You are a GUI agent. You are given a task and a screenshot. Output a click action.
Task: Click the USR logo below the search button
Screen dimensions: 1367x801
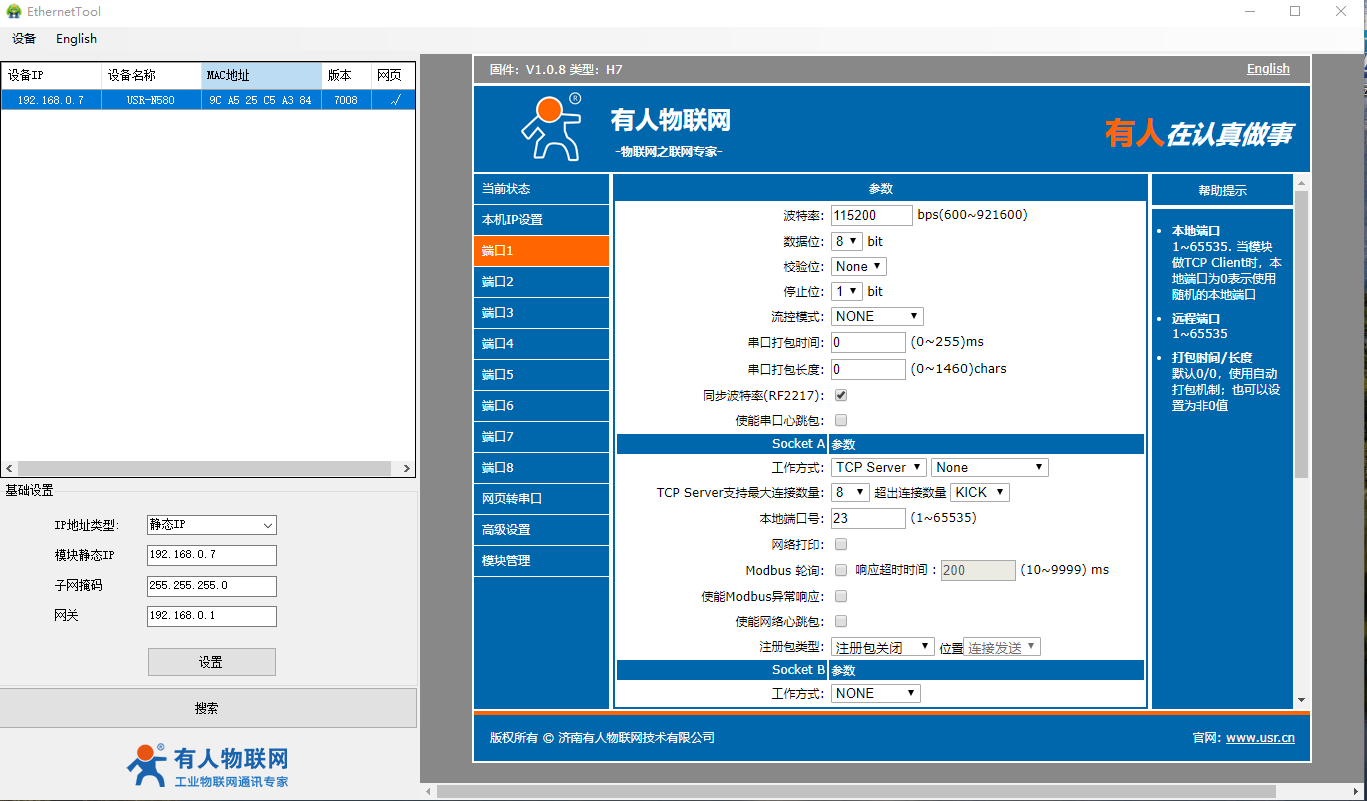pyautogui.click(x=146, y=765)
